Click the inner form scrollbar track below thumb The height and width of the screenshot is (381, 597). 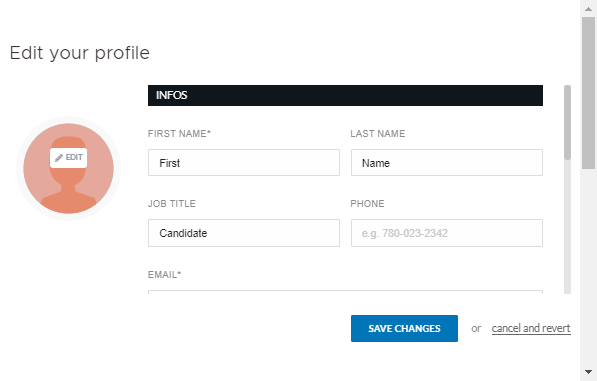pos(568,227)
